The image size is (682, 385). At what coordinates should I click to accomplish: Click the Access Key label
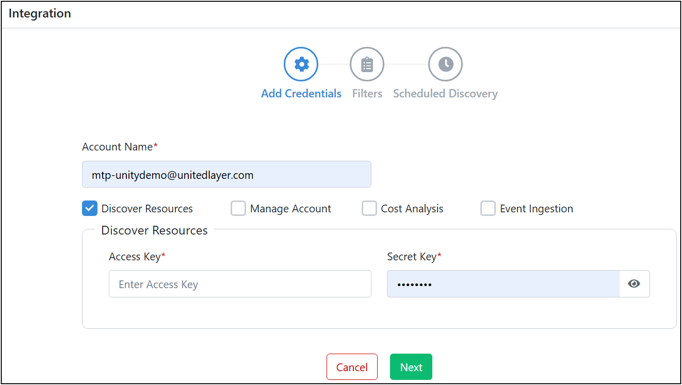(137, 257)
